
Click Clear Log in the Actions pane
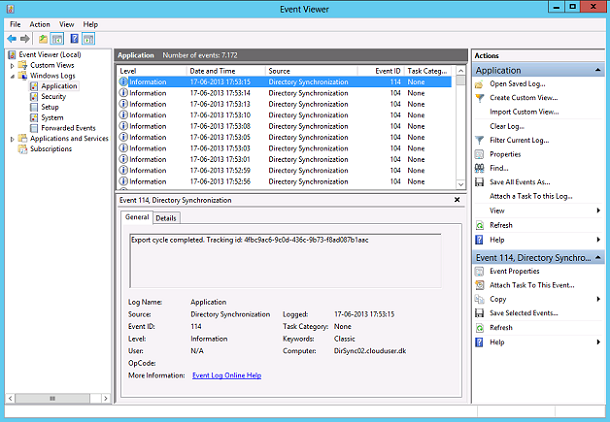tap(507, 126)
